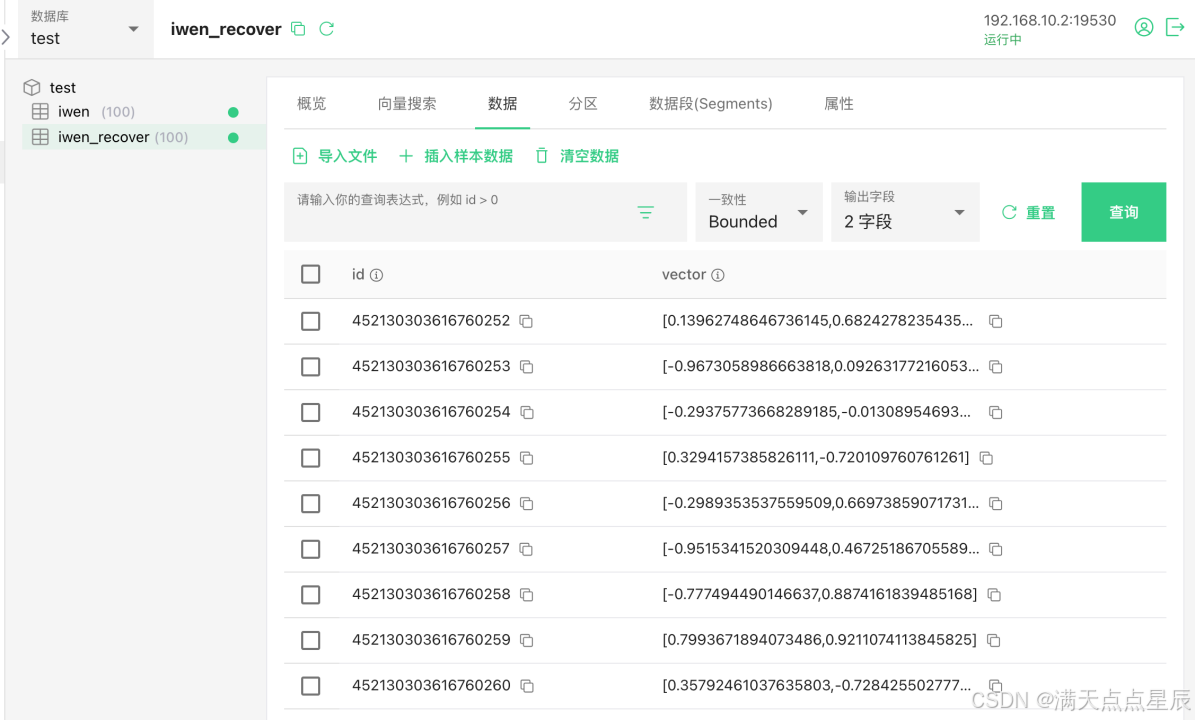This screenshot has width=1195, height=720.
Task: Copy id 452130303616760253
Action: pos(527,367)
